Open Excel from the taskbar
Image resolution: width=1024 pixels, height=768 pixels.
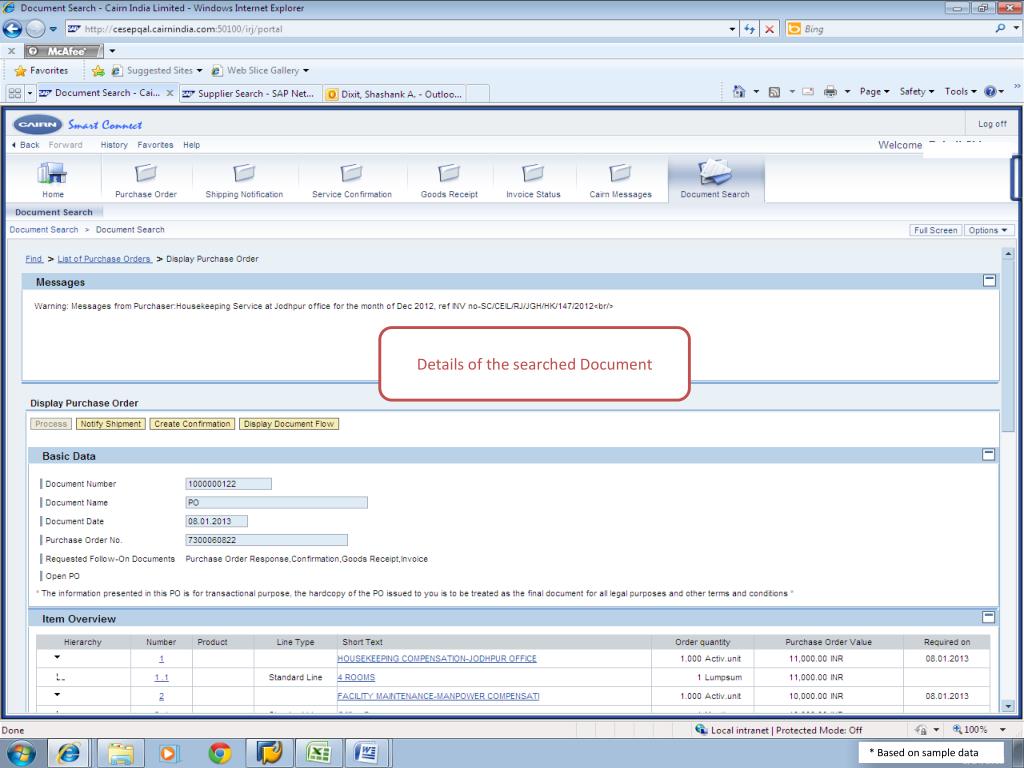318,754
